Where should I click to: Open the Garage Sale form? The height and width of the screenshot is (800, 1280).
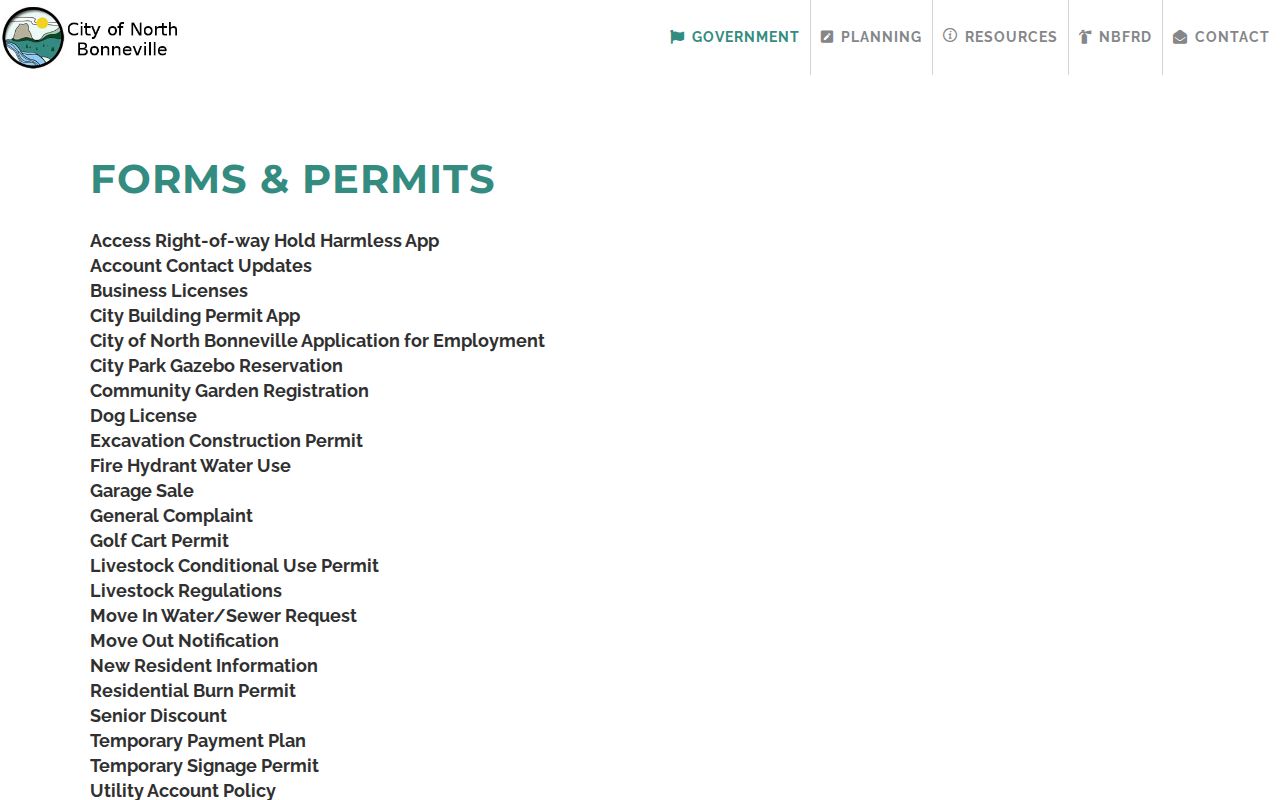click(x=142, y=491)
